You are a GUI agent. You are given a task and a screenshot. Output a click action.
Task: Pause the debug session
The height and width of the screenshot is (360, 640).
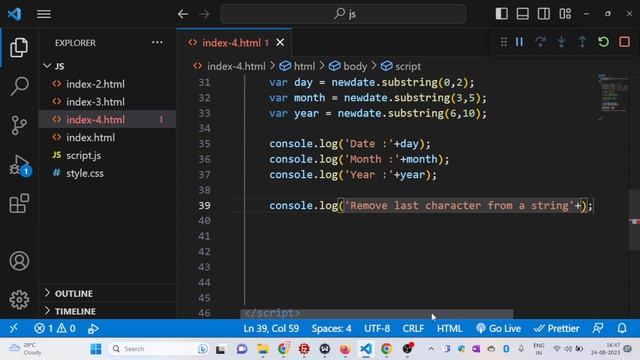(x=519, y=42)
